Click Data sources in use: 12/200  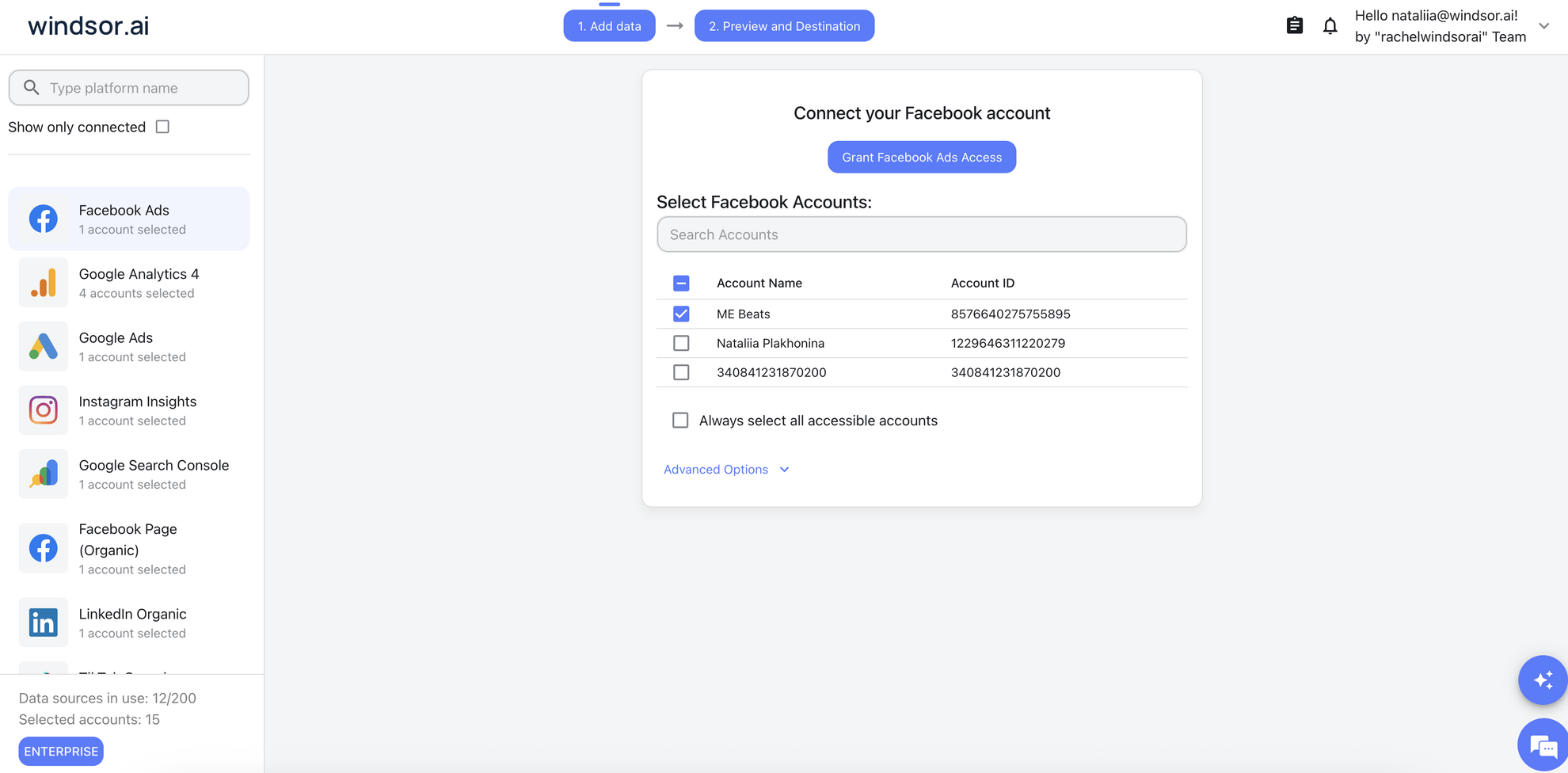coord(108,698)
